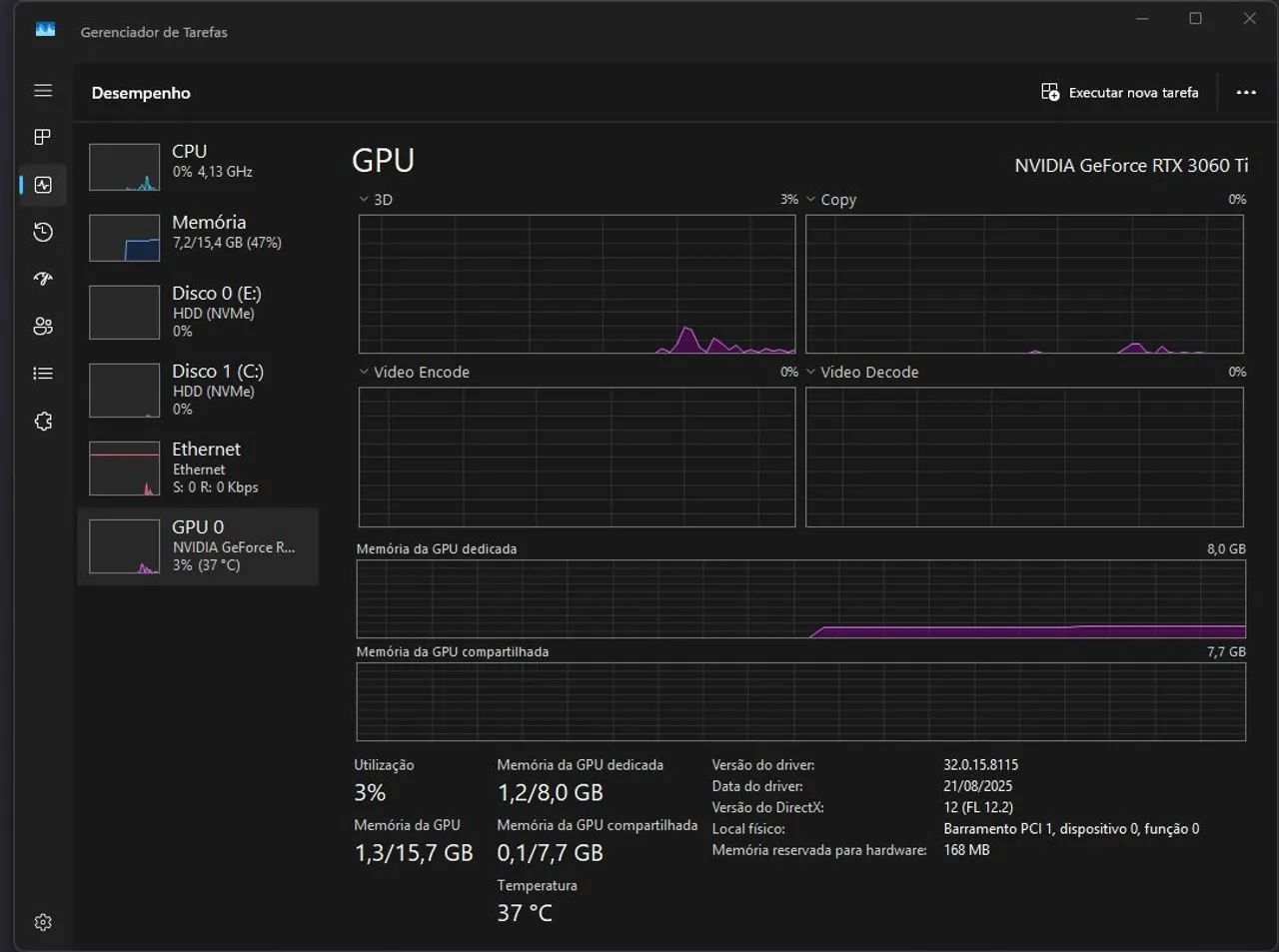Click the dedicated GPU memory graph

[800, 598]
